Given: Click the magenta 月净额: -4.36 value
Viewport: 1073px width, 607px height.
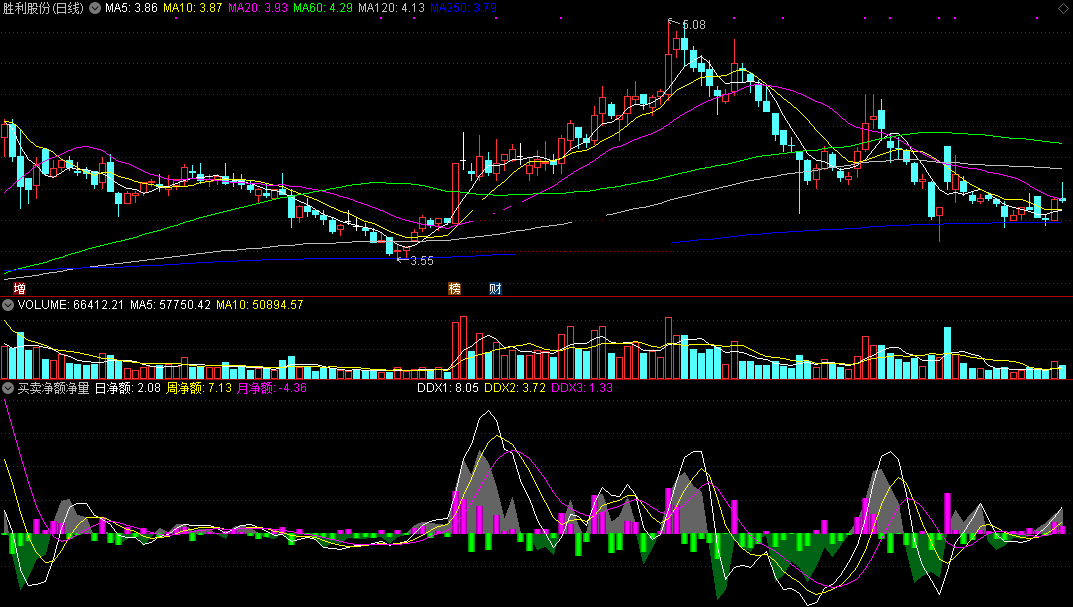Looking at the screenshot, I should (x=272, y=388).
